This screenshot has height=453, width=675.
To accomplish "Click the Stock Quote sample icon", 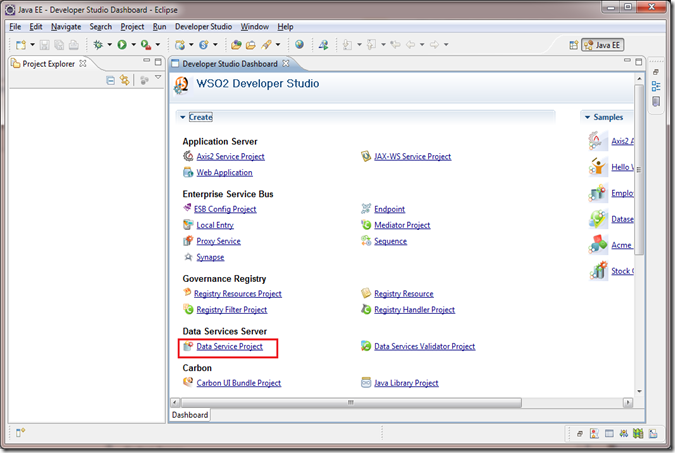I will click(598, 271).
